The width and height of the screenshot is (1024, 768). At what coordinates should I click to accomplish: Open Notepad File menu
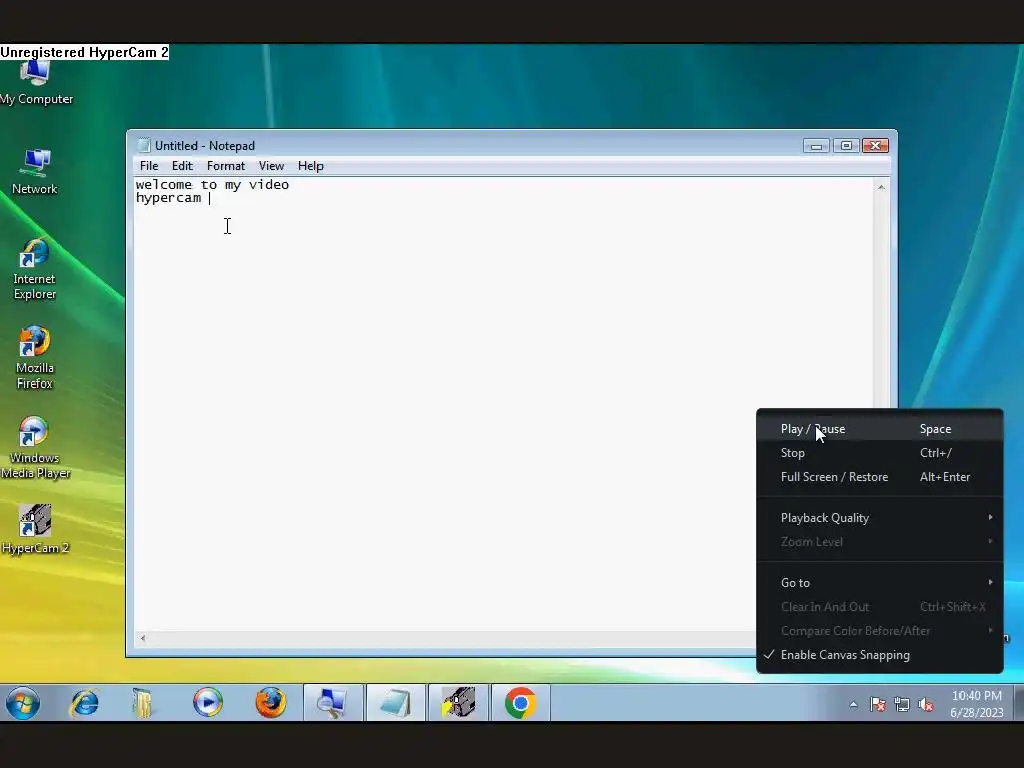click(149, 166)
